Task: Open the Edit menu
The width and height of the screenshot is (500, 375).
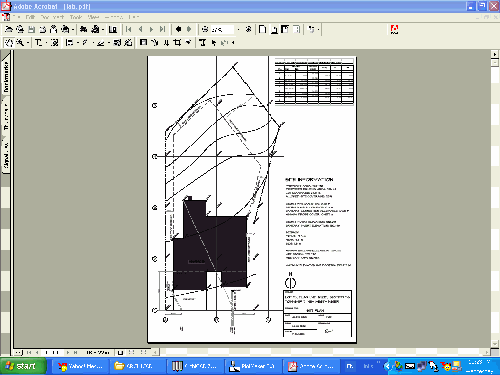Action: tap(30, 17)
